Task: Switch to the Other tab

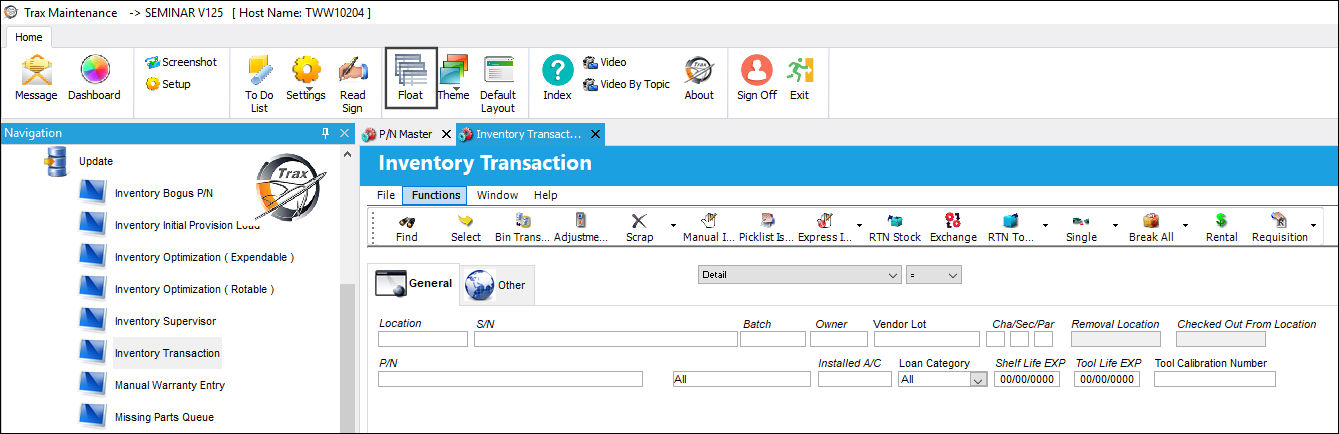Action: 498,284
